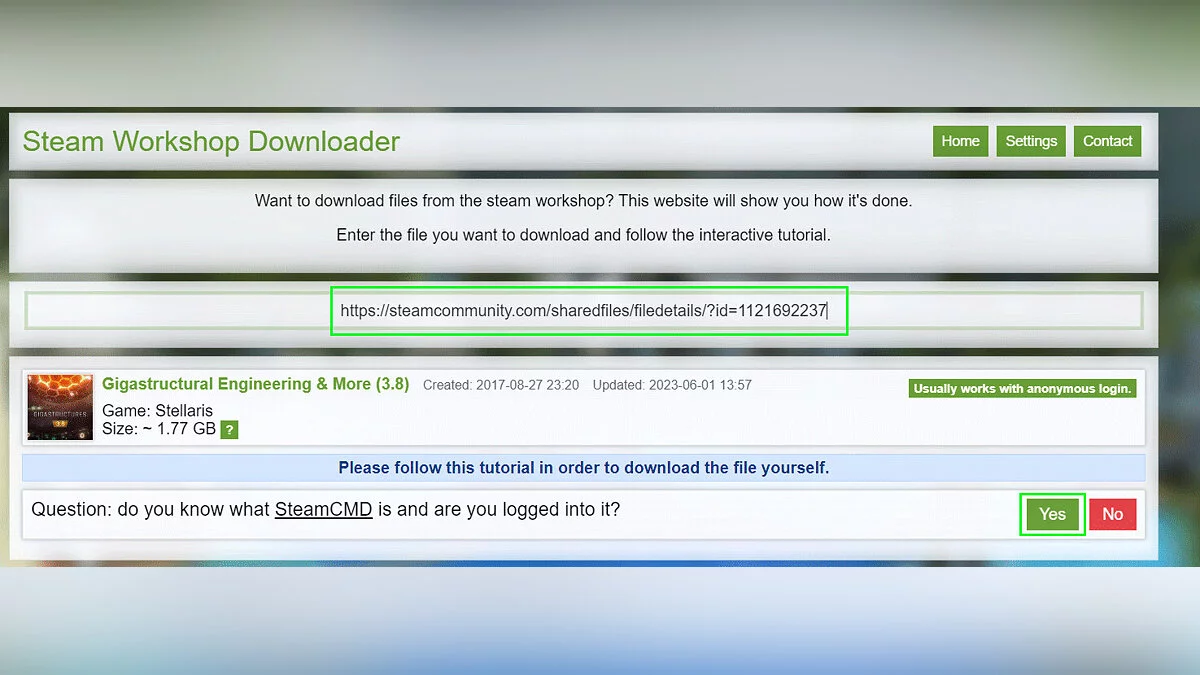Click 'Enter the file you want to download' text
The width and height of the screenshot is (1200, 675).
point(584,236)
